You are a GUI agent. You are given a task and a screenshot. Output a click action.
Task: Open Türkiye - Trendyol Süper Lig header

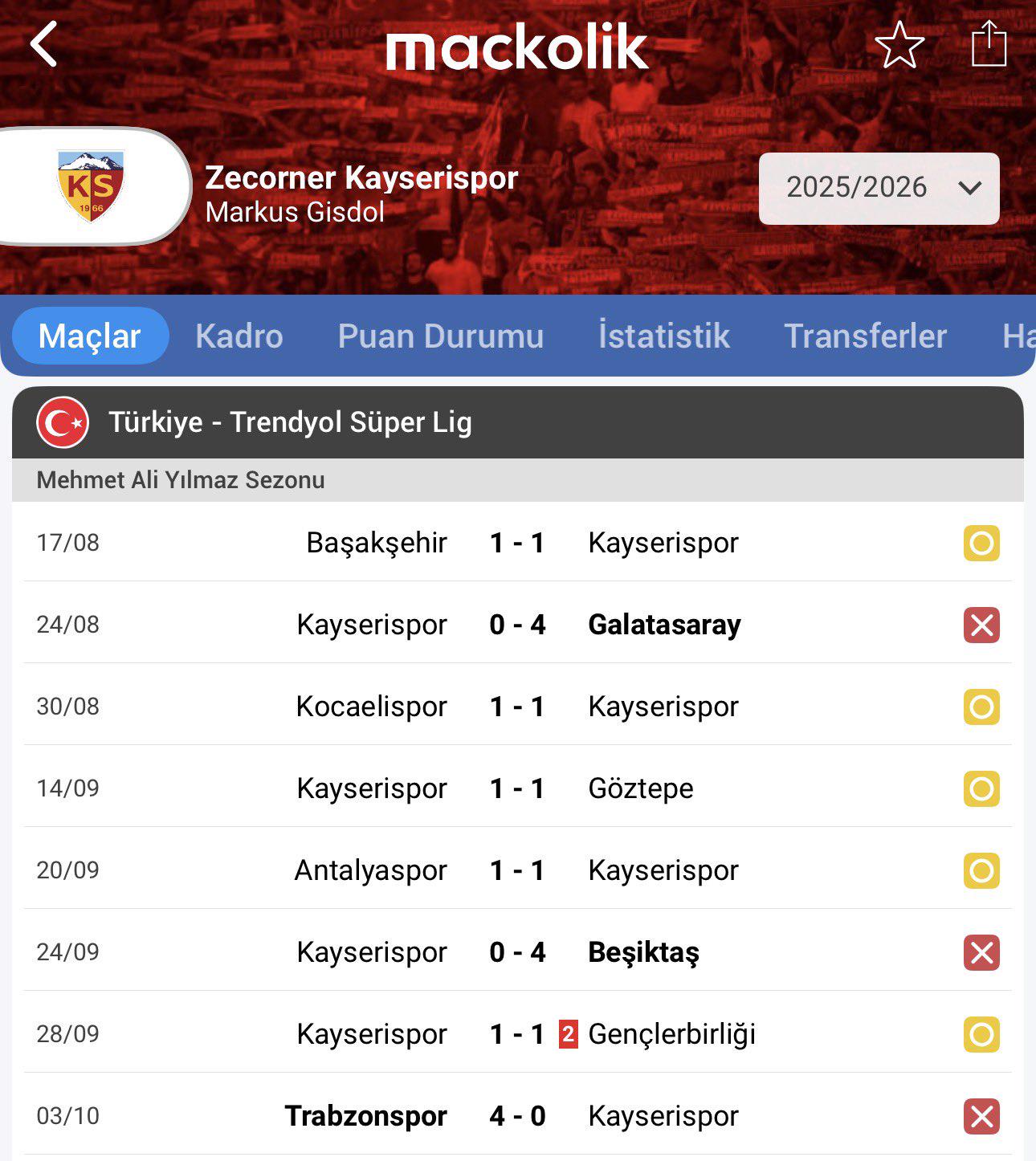coord(290,422)
